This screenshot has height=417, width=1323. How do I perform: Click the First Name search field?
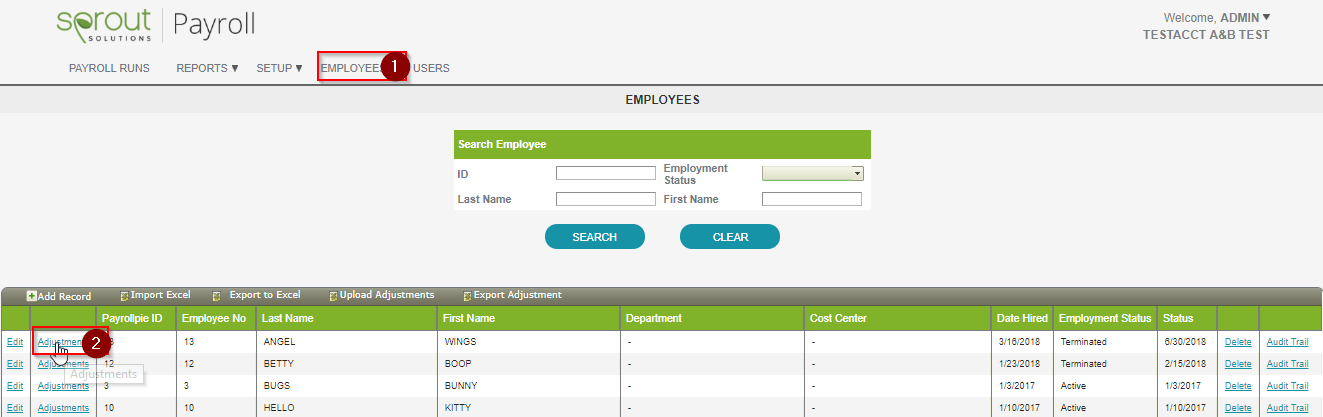(x=811, y=199)
